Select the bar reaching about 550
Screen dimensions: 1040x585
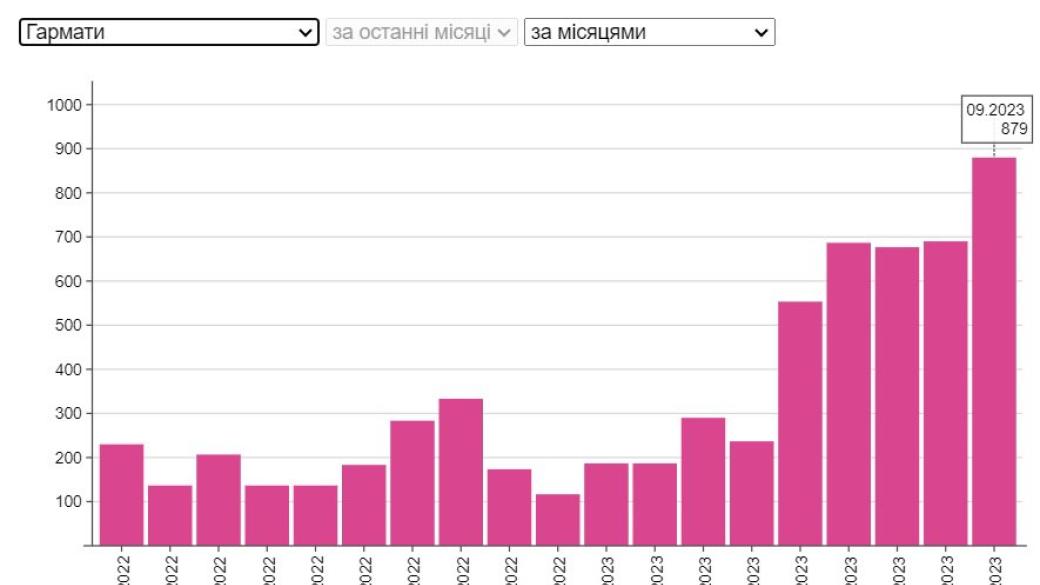800,423
